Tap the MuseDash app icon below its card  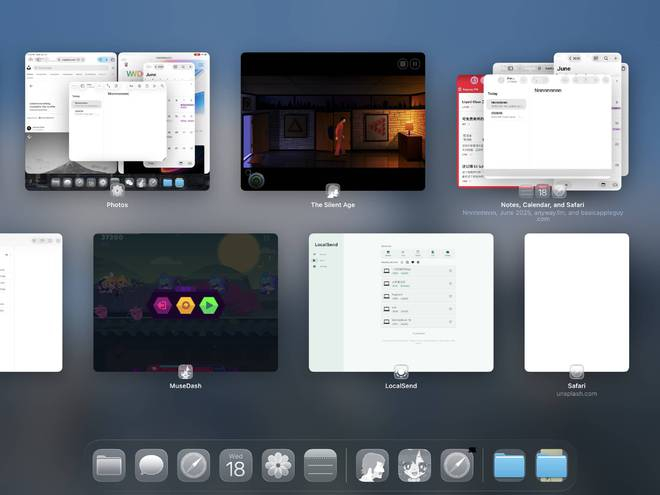coord(185,372)
